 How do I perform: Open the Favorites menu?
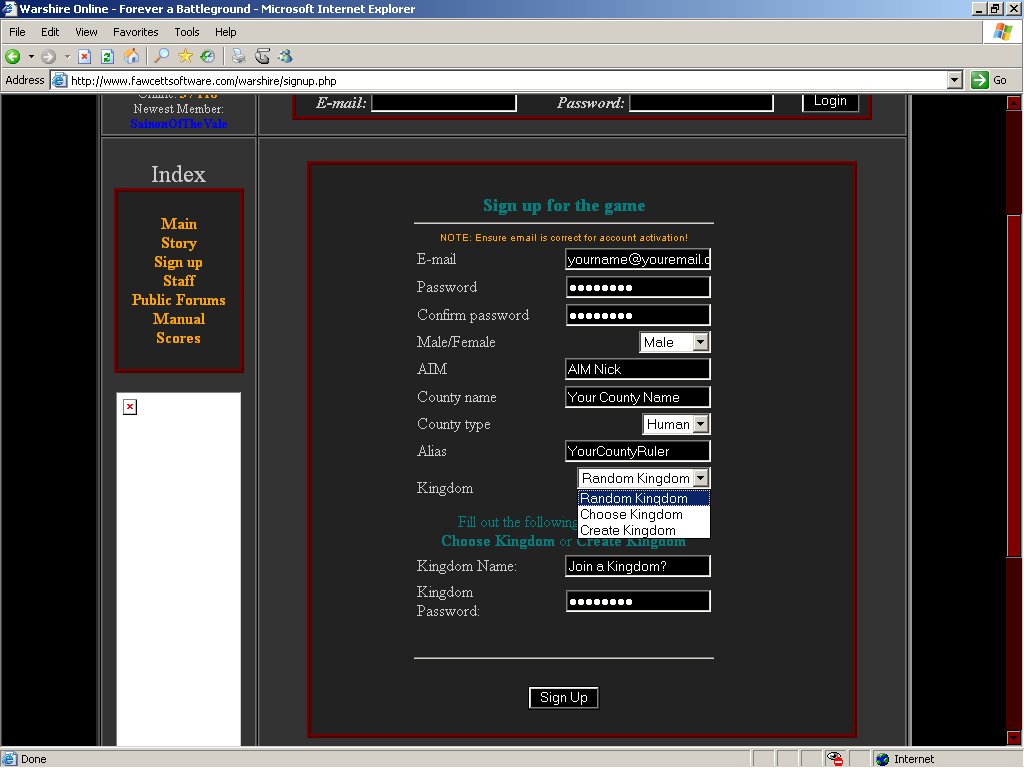(x=135, y=32)
